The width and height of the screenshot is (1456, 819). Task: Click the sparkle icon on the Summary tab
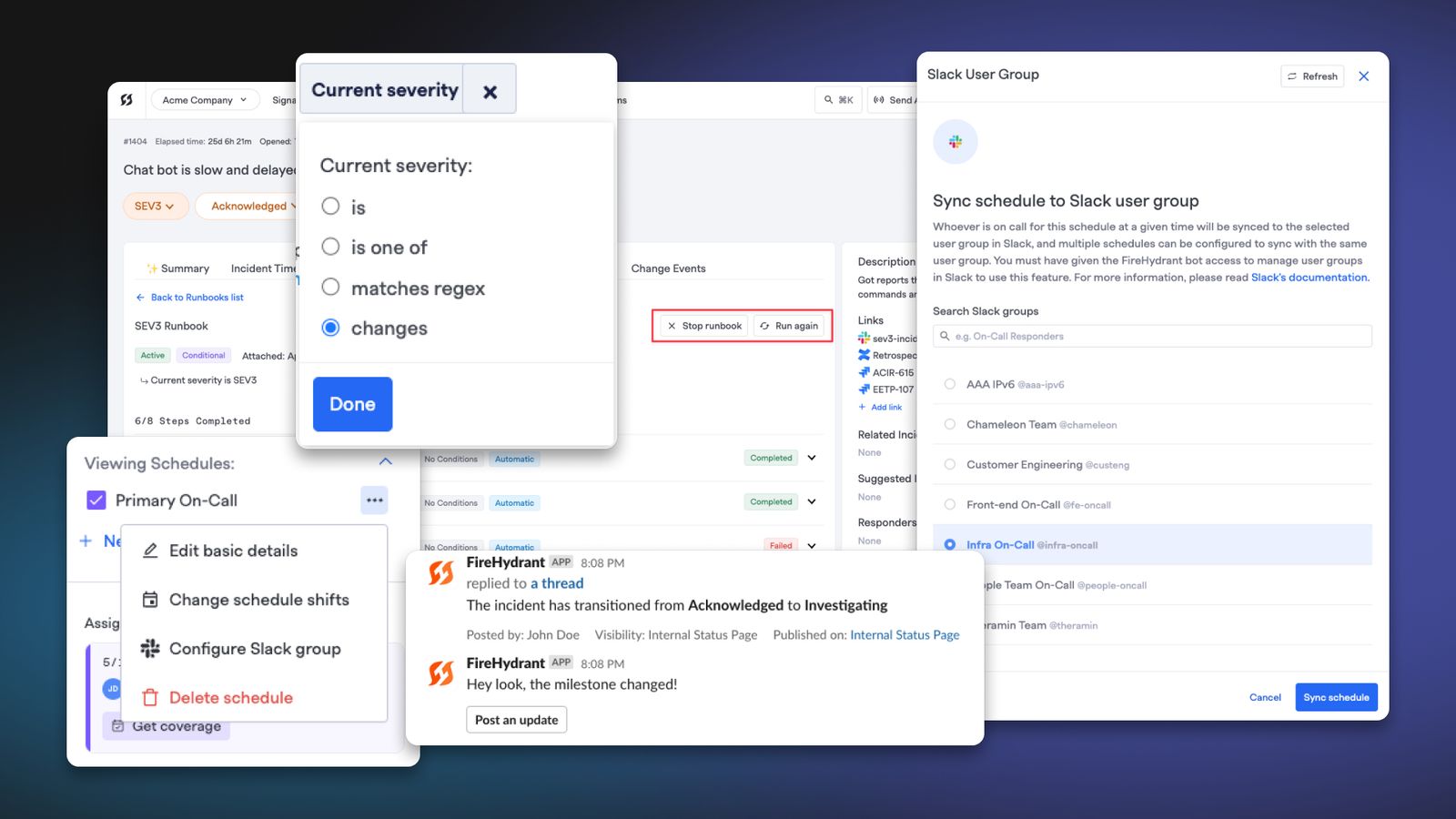(152, 268)
